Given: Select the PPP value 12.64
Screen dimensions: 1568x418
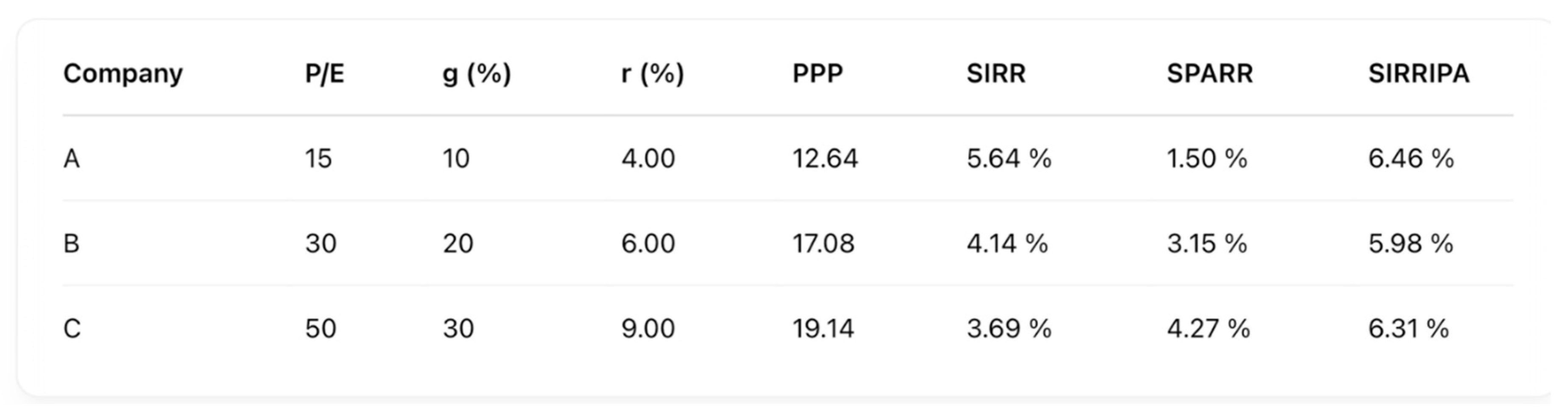Looking at the screenshot, I should click(x=825, y=159).
